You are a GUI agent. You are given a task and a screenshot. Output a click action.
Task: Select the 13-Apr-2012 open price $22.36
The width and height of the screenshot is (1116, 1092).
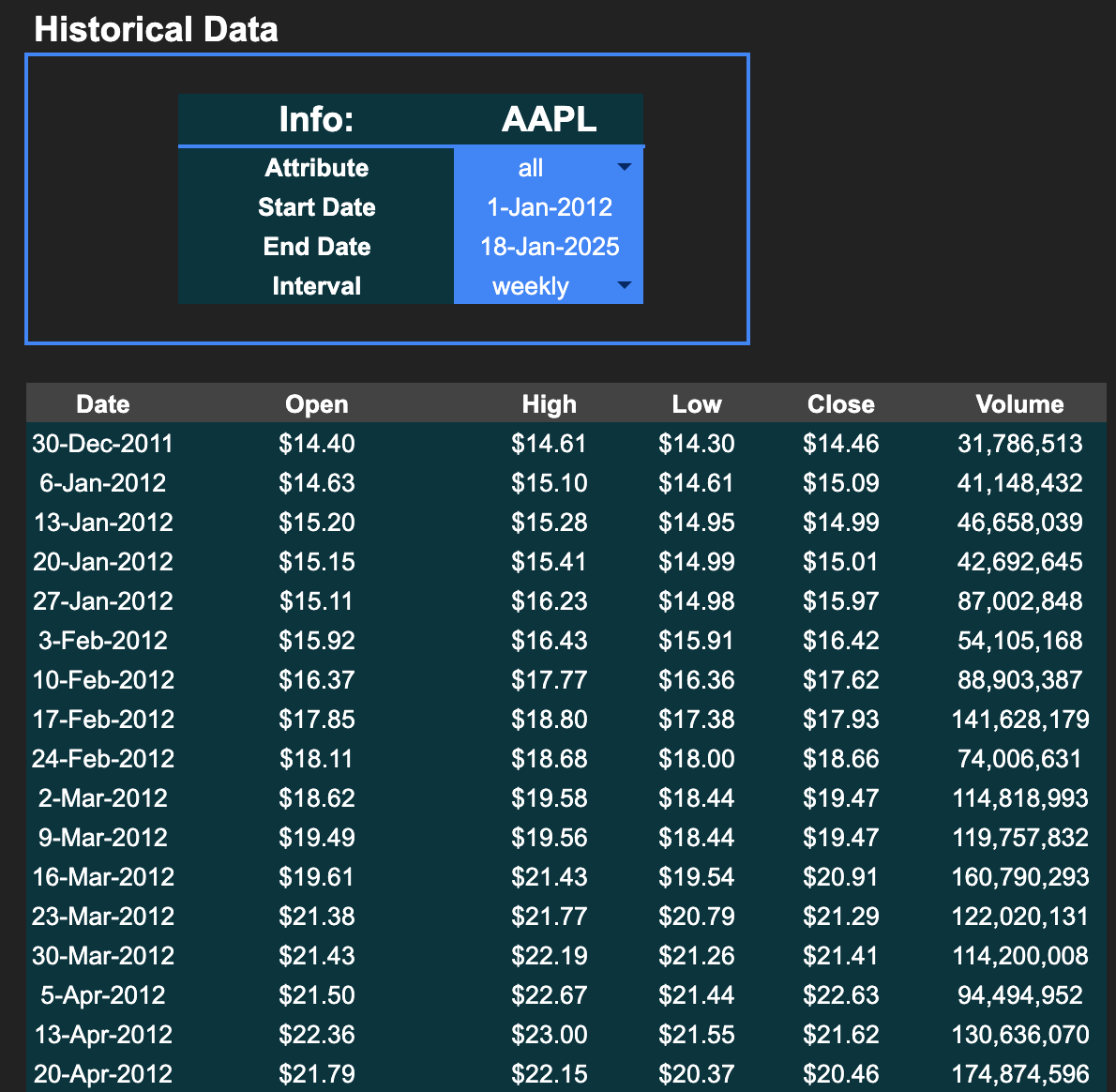click(x=317, y=1035)
